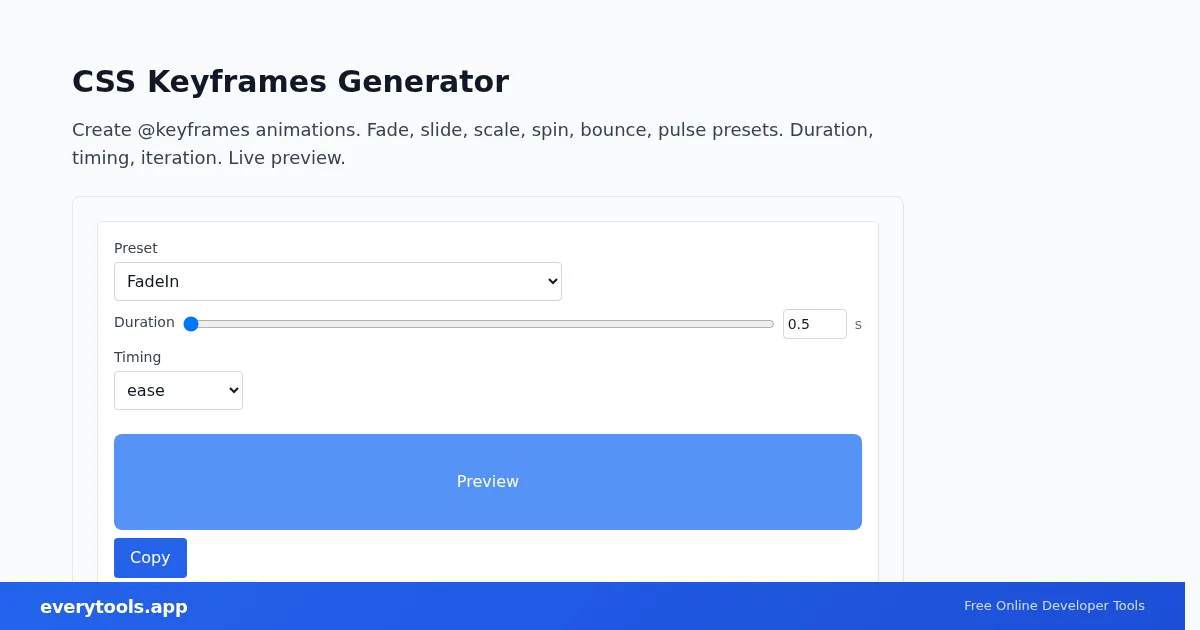Click the chevron arrow of the Preset select
Image resolution: width=1200 pixels, height=630 pixels.
(x=553, y=282)
